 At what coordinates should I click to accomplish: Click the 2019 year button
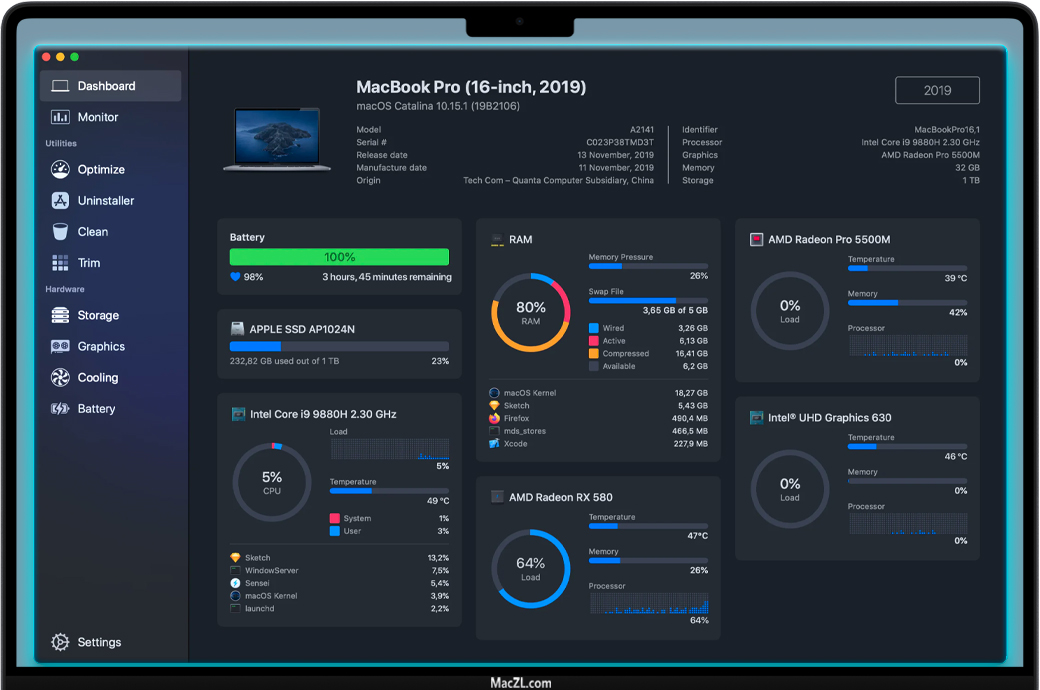coord(937,90)
